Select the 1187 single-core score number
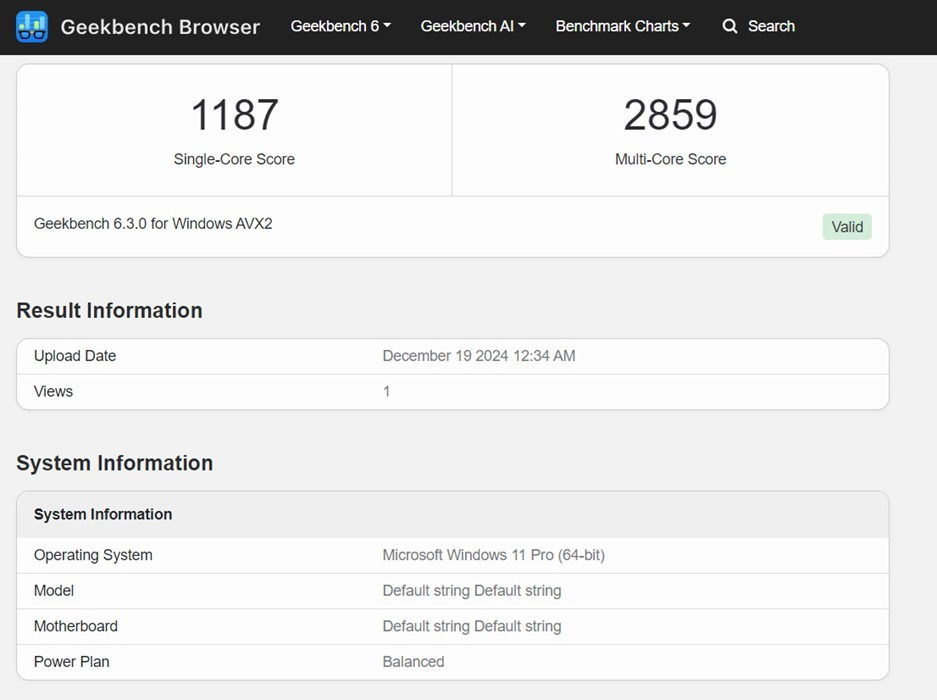Viewport: 937px width, 700px height. click(234, 115)
